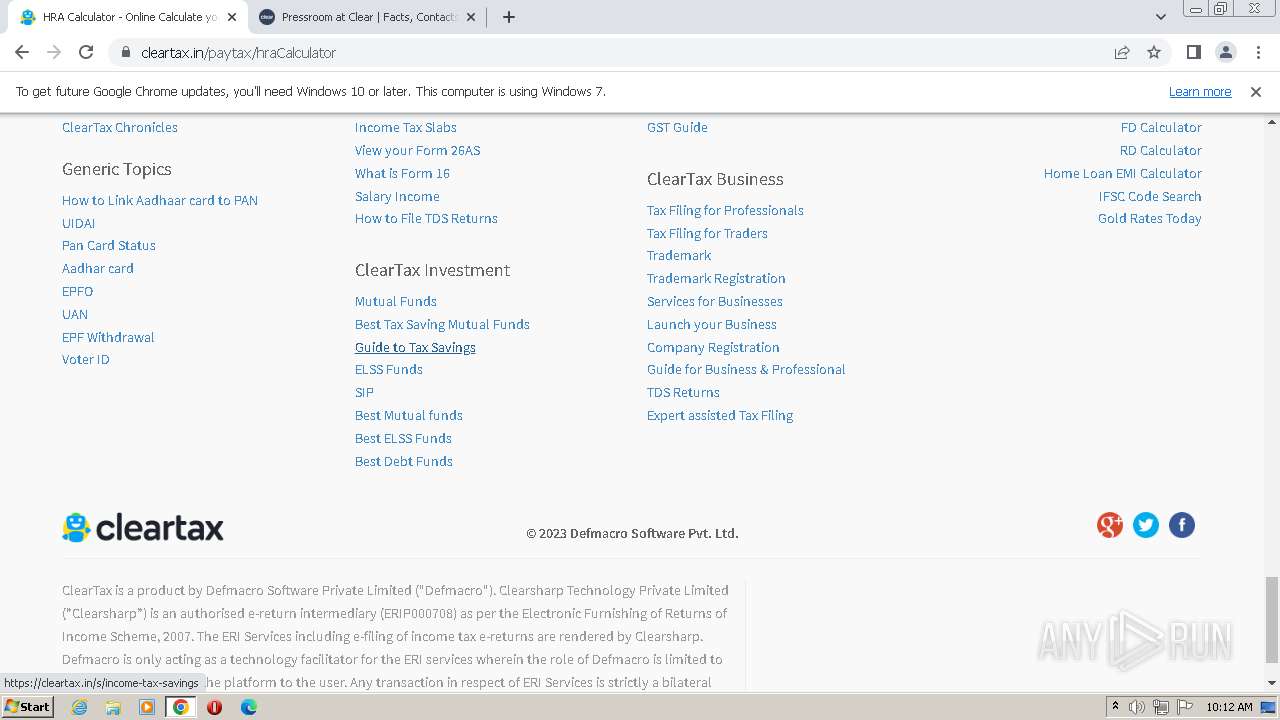Screen dimensions: 1280x720
Task: Close the Pressroom at Clear tab
Action: click(471, 17)
